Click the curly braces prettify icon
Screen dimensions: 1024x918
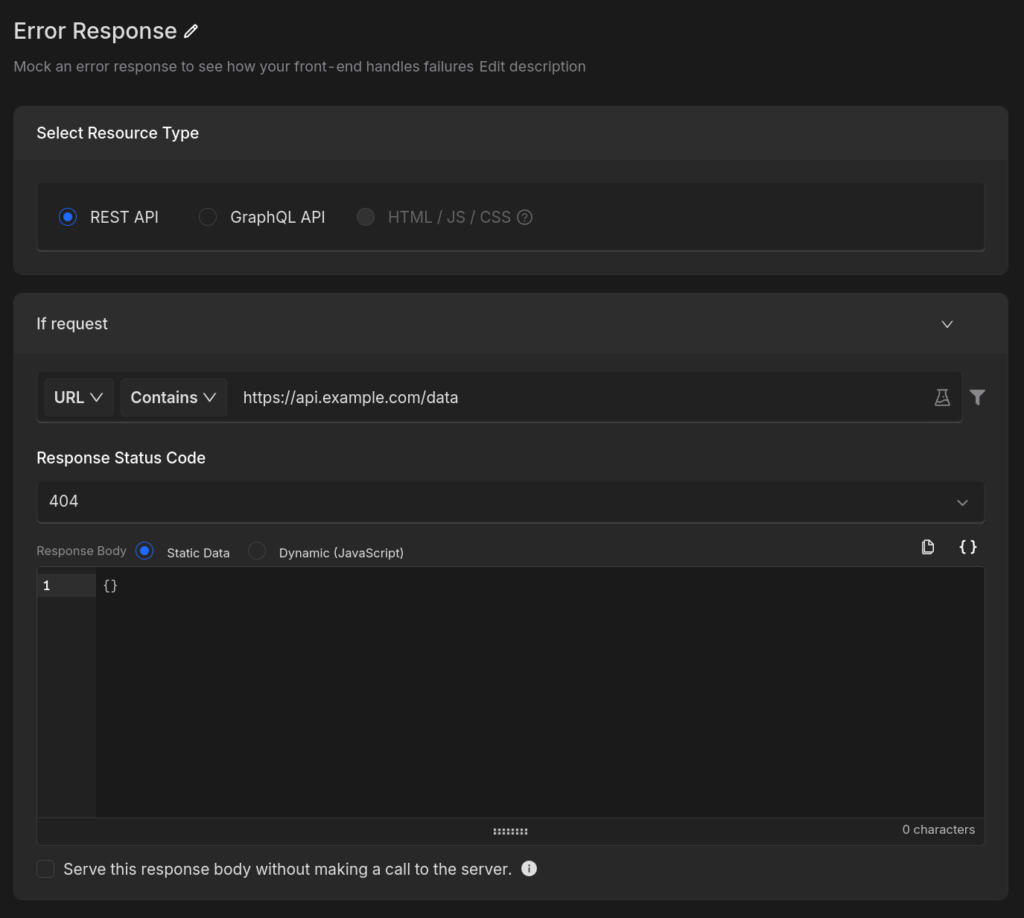tap(968, 547)
